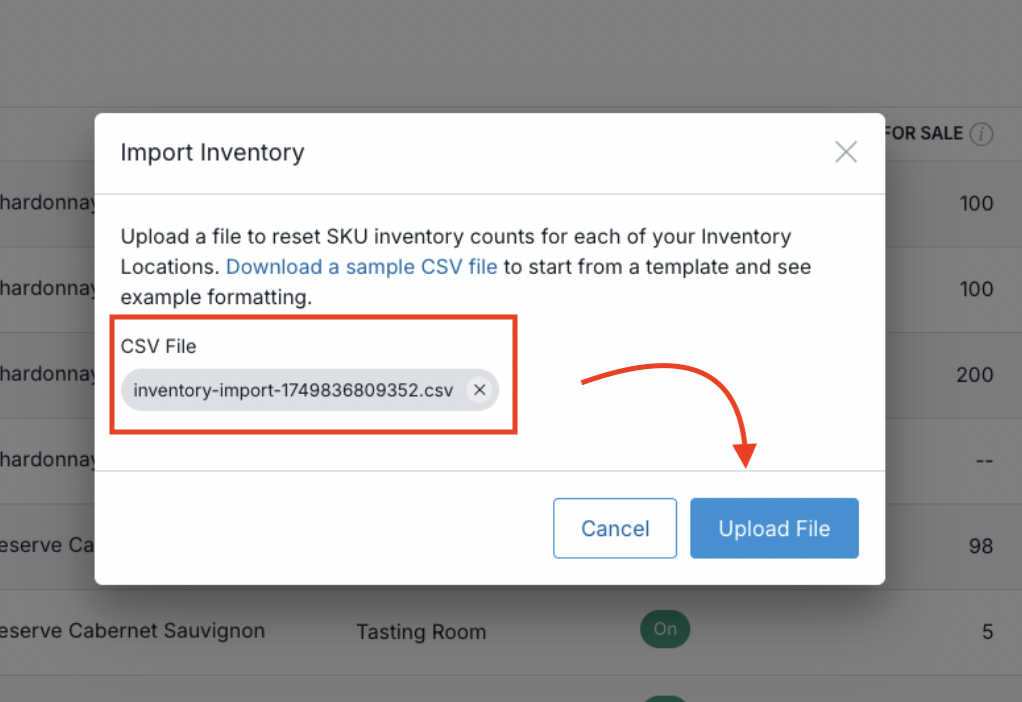This screenshot has height=702, width=1022.
Task: Cancel the inventory import
Action: pyautogui.click(x=614, y=528)
